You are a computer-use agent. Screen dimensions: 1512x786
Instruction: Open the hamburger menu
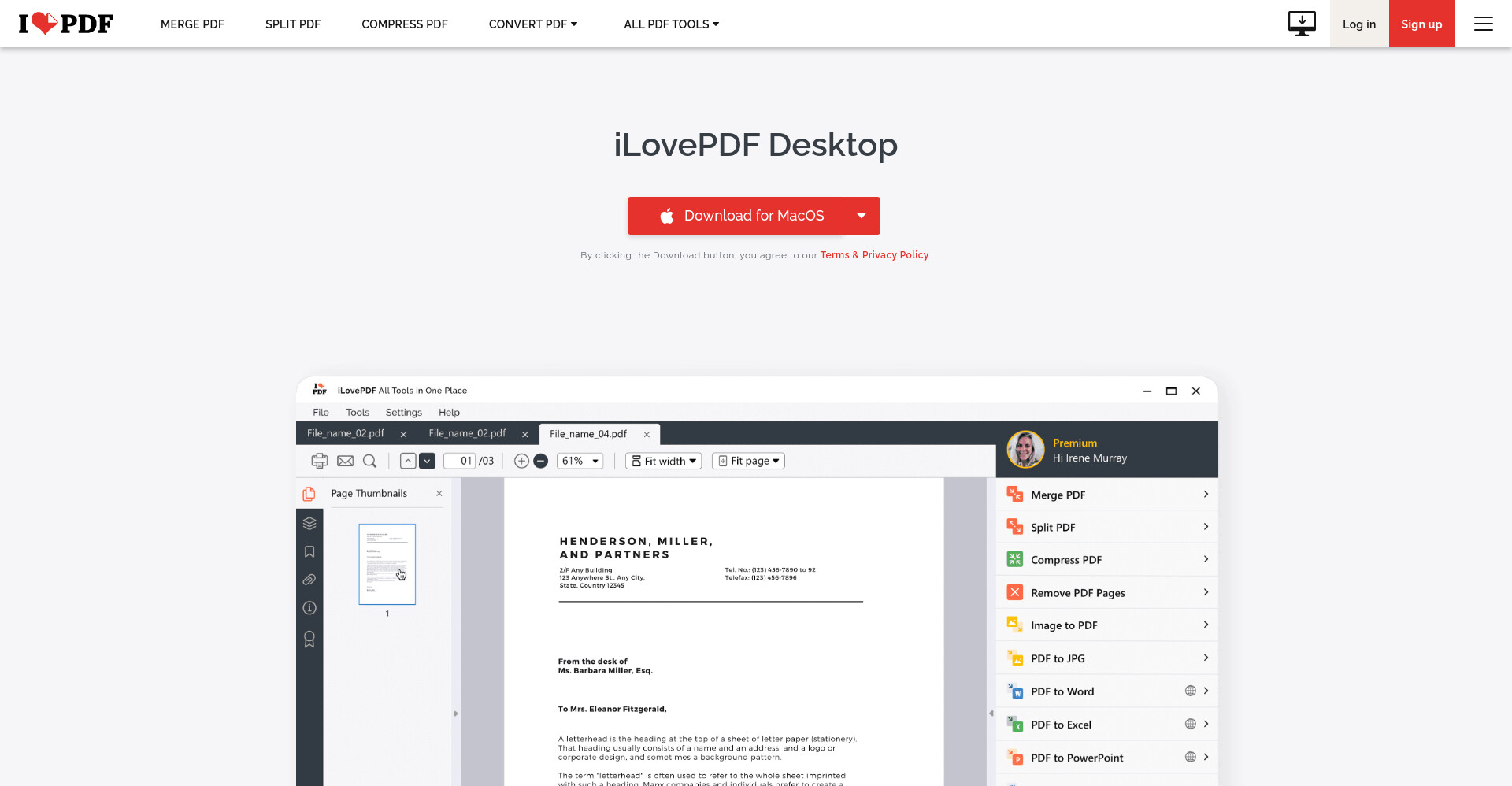(1484, 24)
